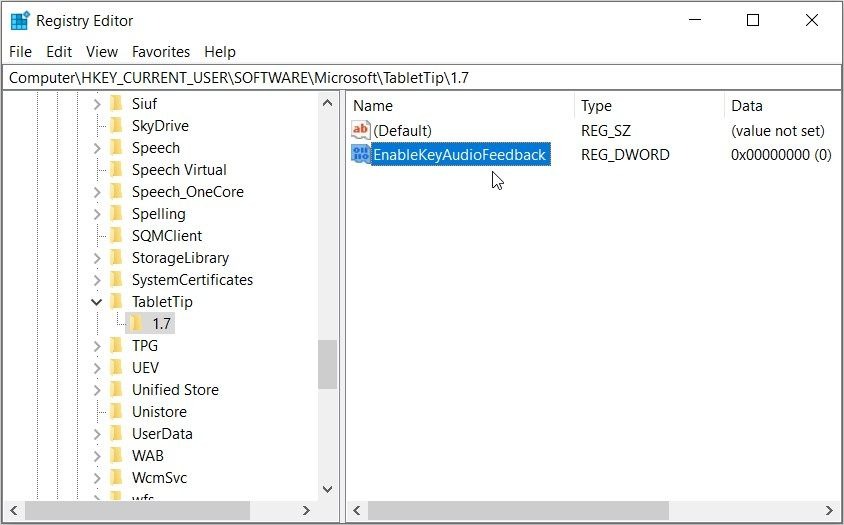Image resolution: width=844 pixels, height=525 pixels.
Task: Select the 1.7 subkey folder icon
Action: (137, 323)
